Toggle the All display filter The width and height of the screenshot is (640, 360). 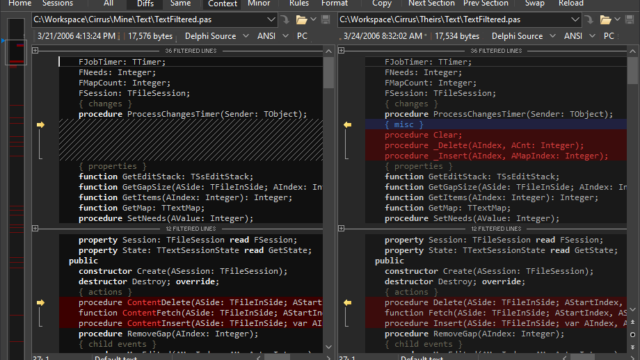[x=108, y=3]
